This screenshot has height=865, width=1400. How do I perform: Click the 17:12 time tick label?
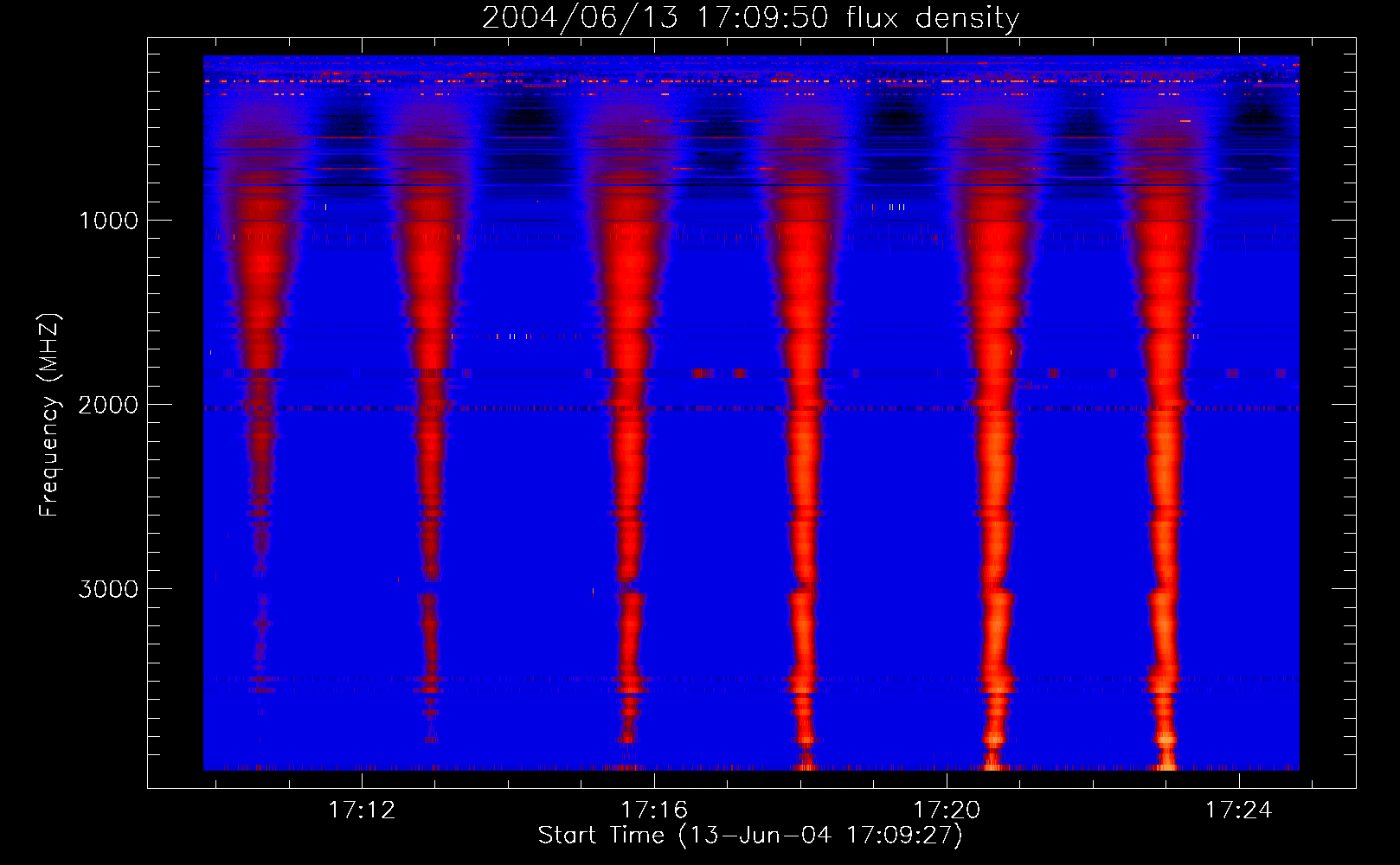362,810
